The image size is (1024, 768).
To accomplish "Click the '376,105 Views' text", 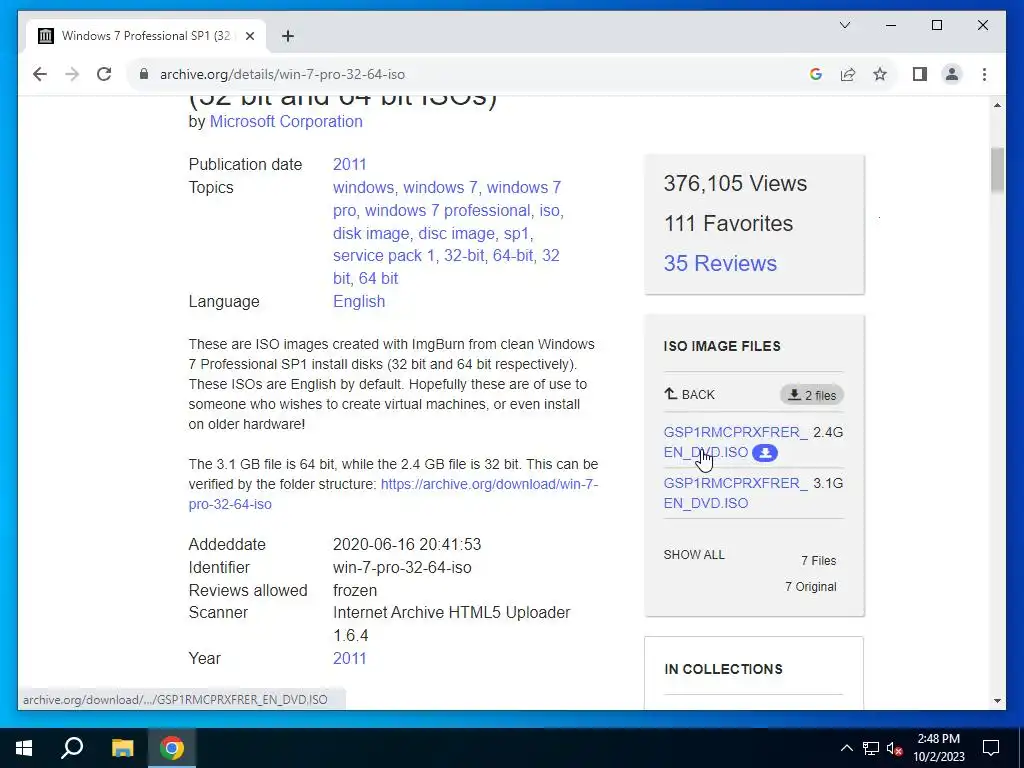I will coord(735,184).
